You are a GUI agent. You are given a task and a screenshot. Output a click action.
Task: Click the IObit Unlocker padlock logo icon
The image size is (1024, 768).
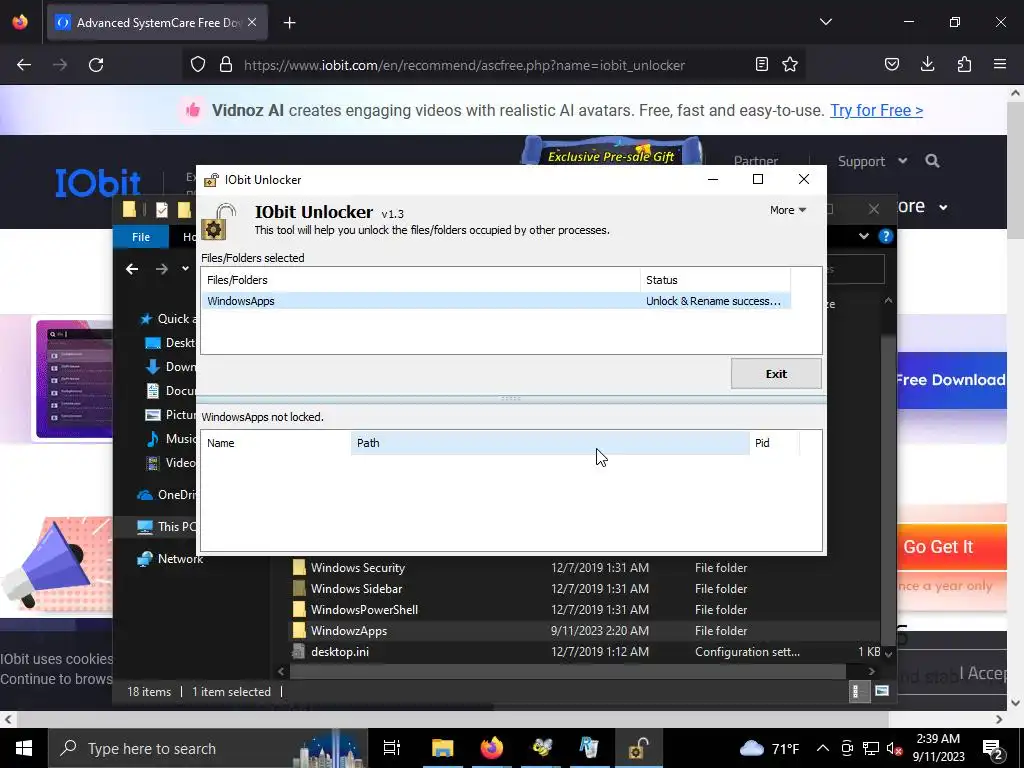(219, 221)
